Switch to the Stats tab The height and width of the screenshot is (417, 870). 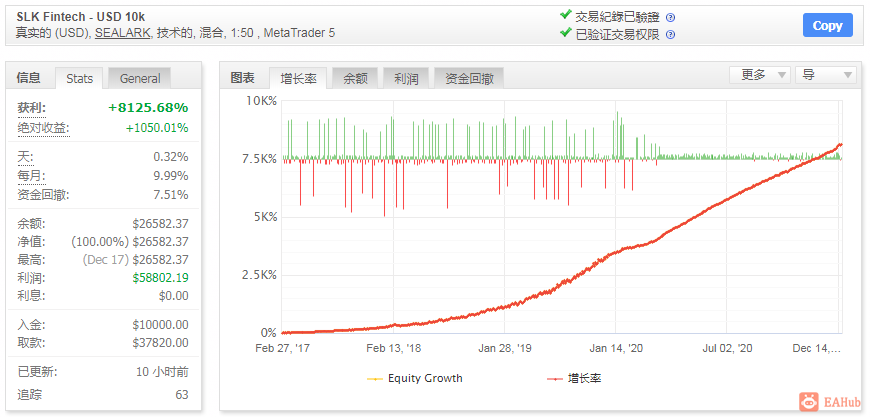79,79
